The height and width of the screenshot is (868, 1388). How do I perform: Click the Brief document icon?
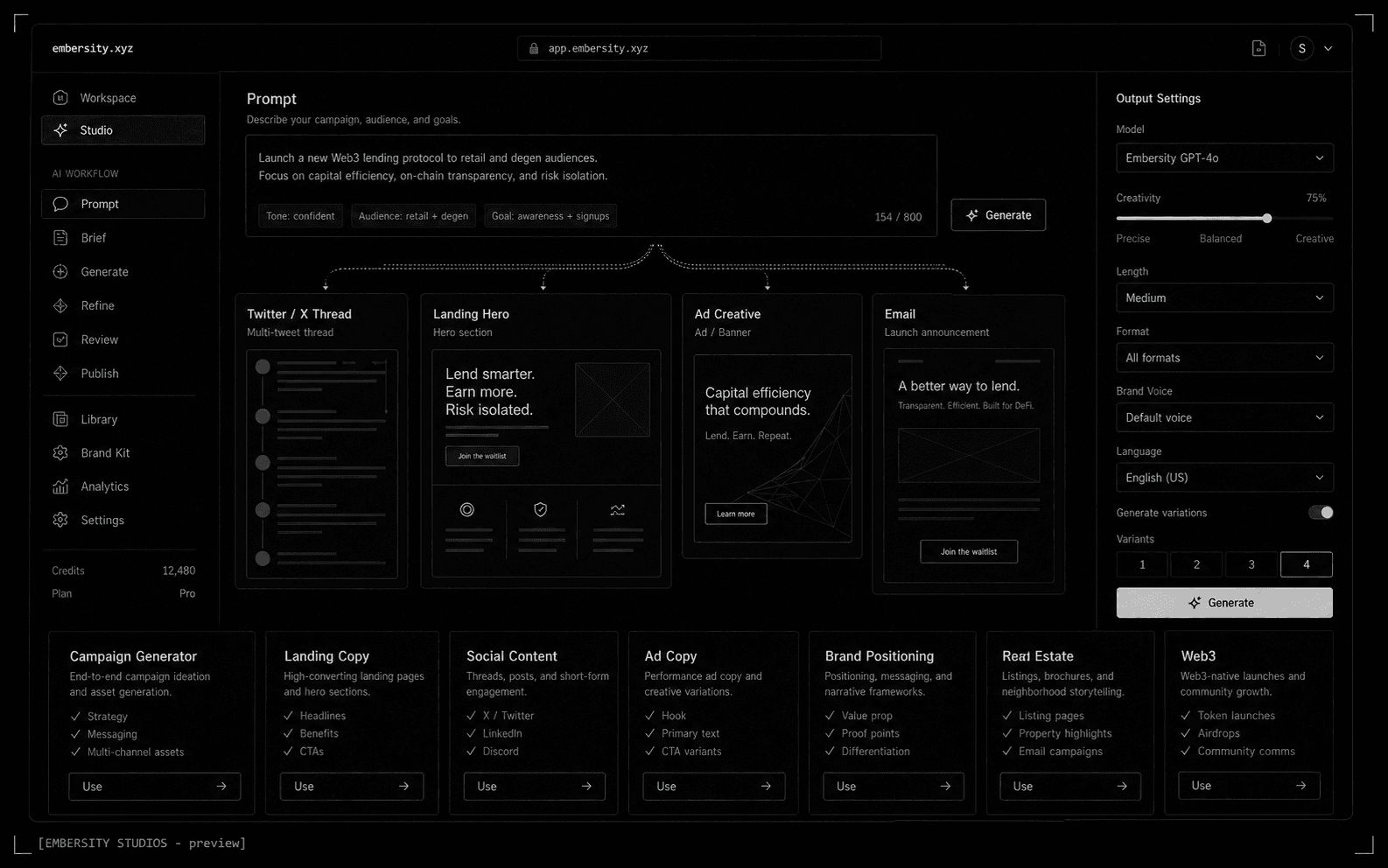pyautogui.click(x=60, y=238)
